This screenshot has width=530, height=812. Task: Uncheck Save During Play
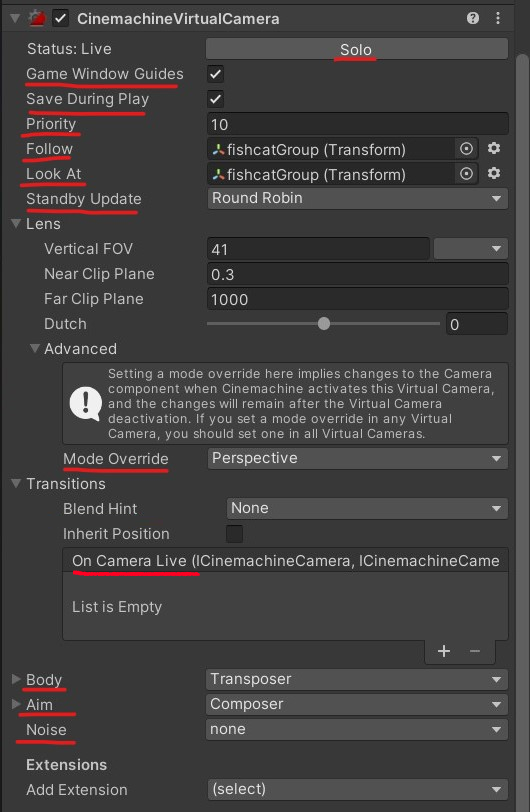(216, 99)
